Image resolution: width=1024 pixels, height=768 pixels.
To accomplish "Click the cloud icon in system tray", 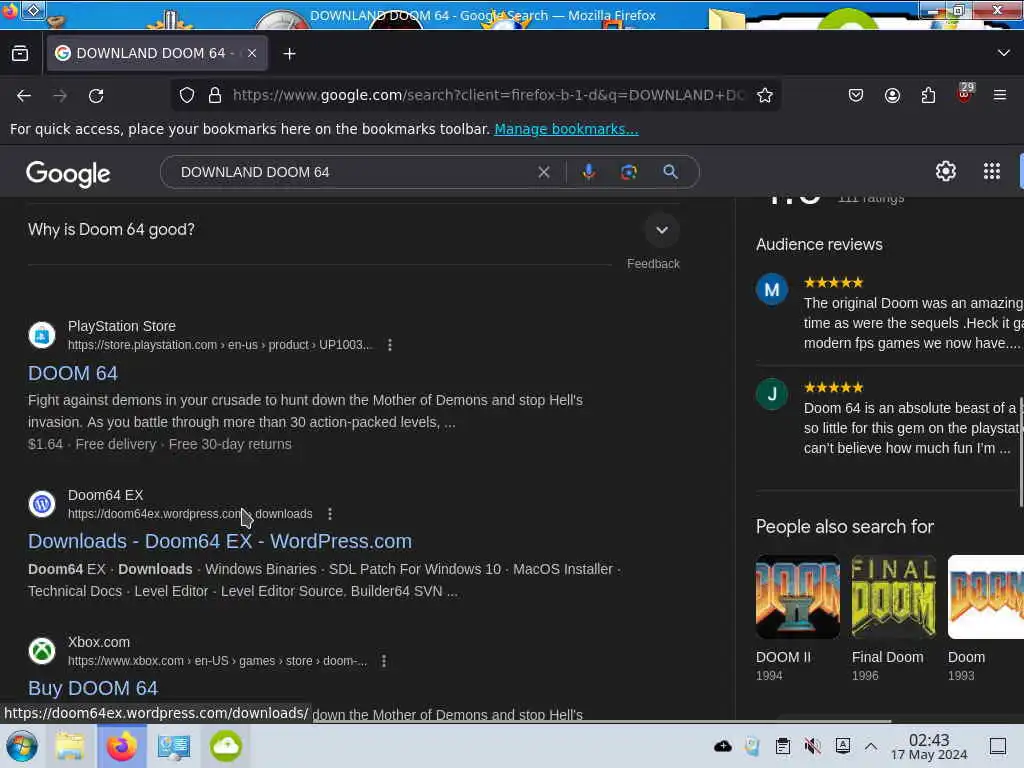I will click(722, 746).
